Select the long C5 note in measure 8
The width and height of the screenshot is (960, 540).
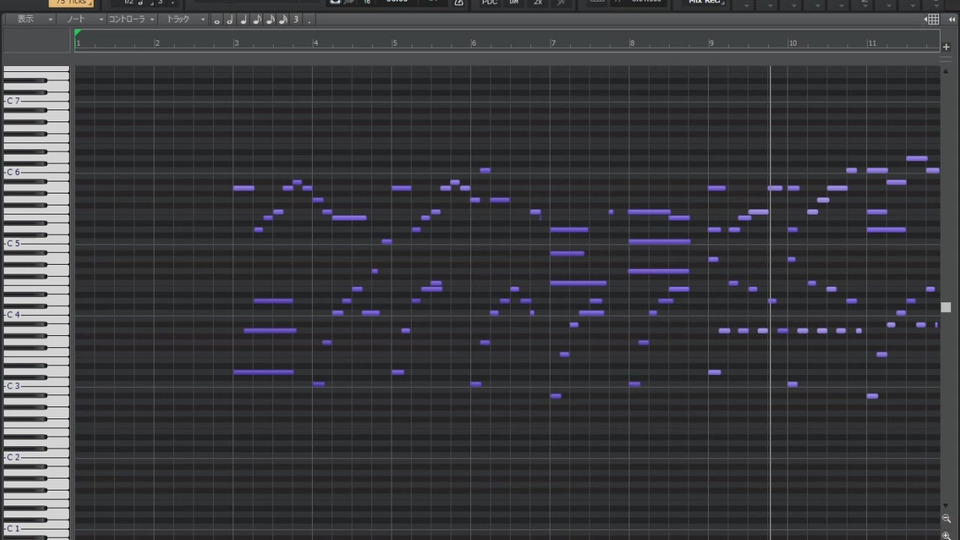[659, 242]
